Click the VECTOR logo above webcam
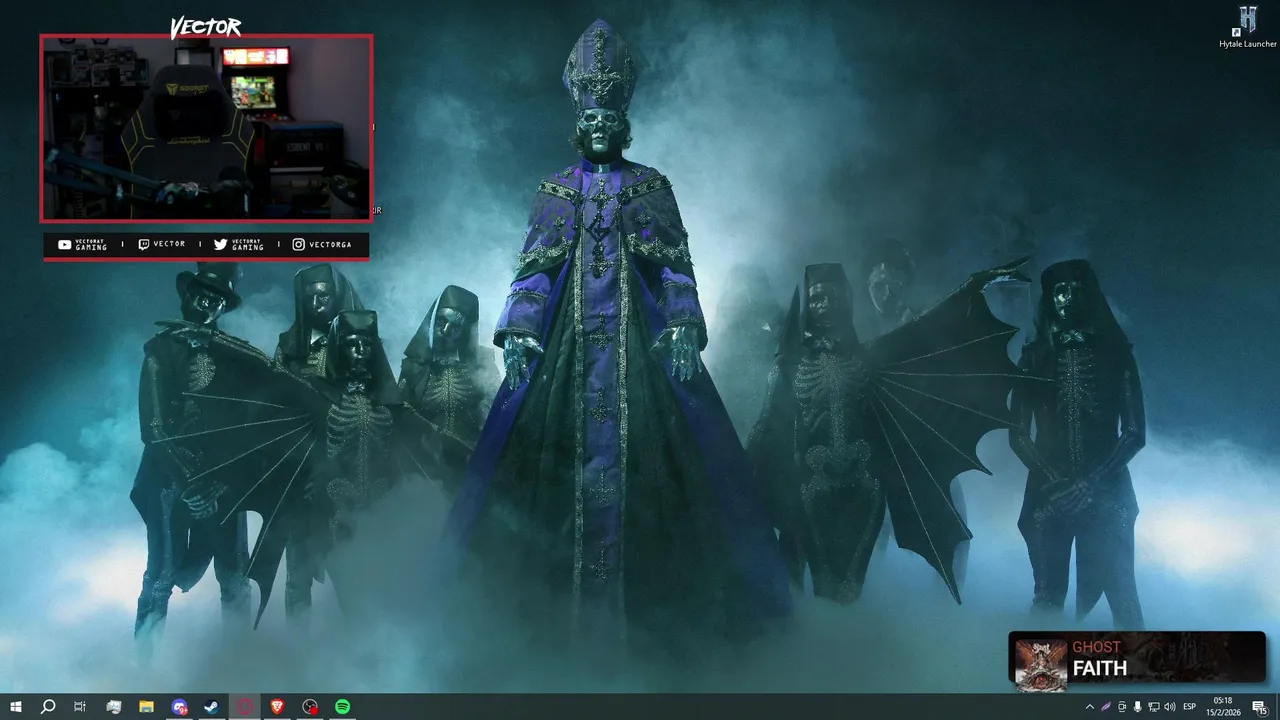1280x720 pixels. click(206, 27)
